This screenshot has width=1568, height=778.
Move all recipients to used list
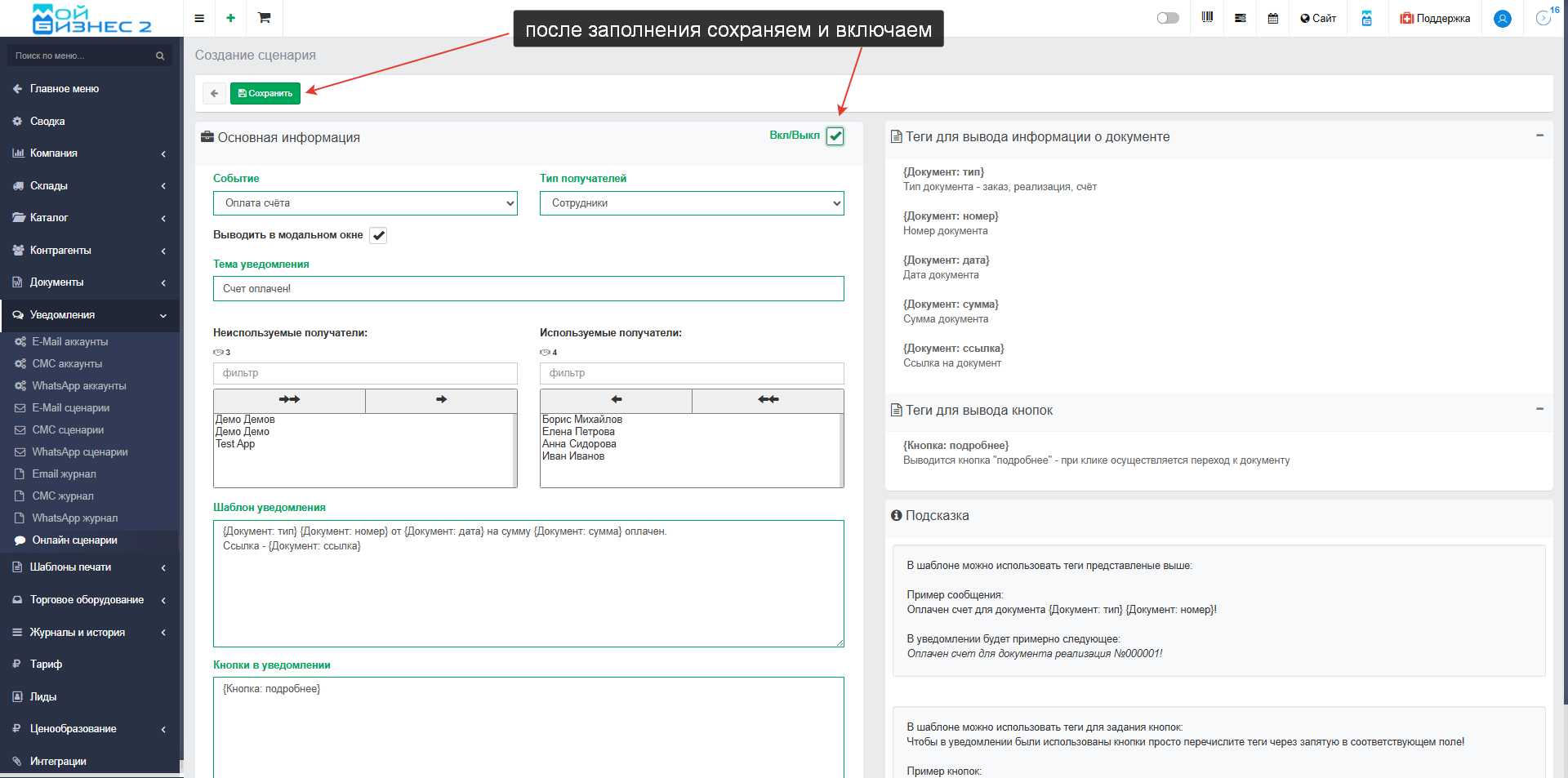[x=289, y=400]
